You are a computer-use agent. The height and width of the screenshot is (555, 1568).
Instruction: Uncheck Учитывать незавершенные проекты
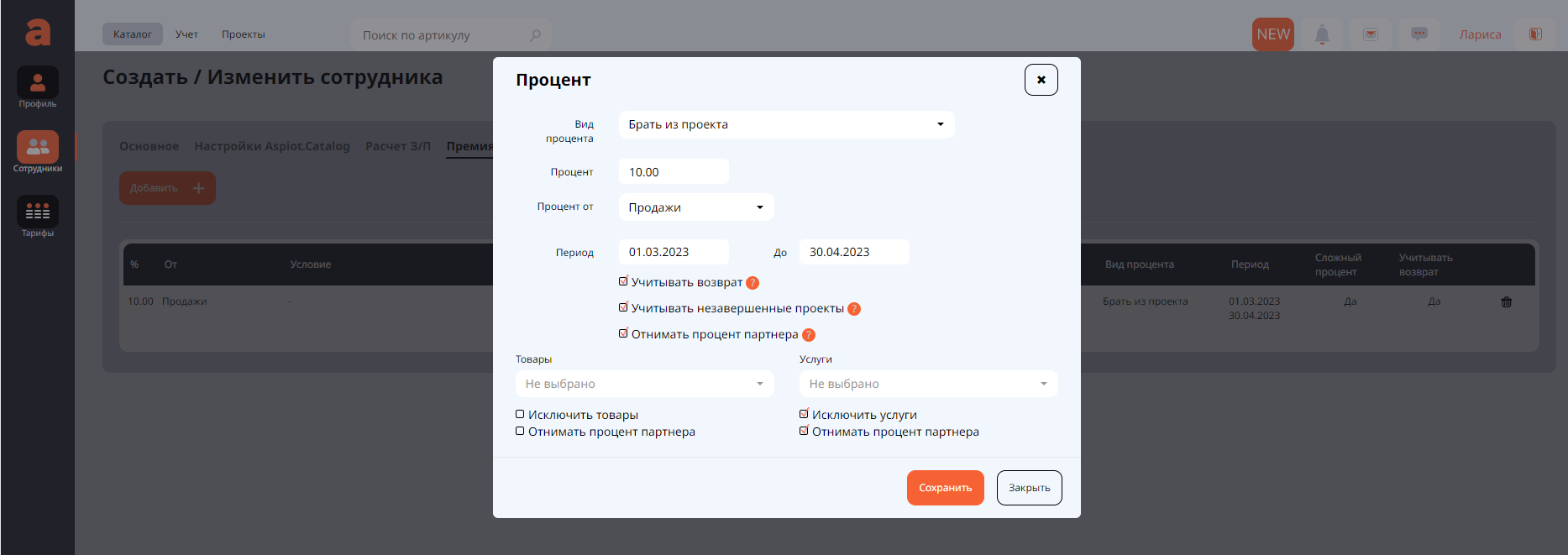click(623, 308)
